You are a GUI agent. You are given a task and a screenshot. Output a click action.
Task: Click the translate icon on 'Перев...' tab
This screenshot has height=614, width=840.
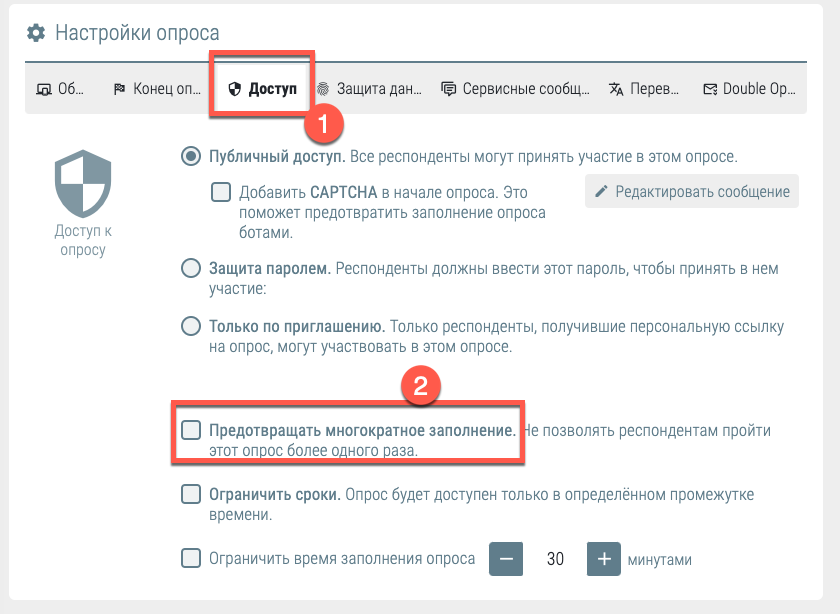coord(616,89)
